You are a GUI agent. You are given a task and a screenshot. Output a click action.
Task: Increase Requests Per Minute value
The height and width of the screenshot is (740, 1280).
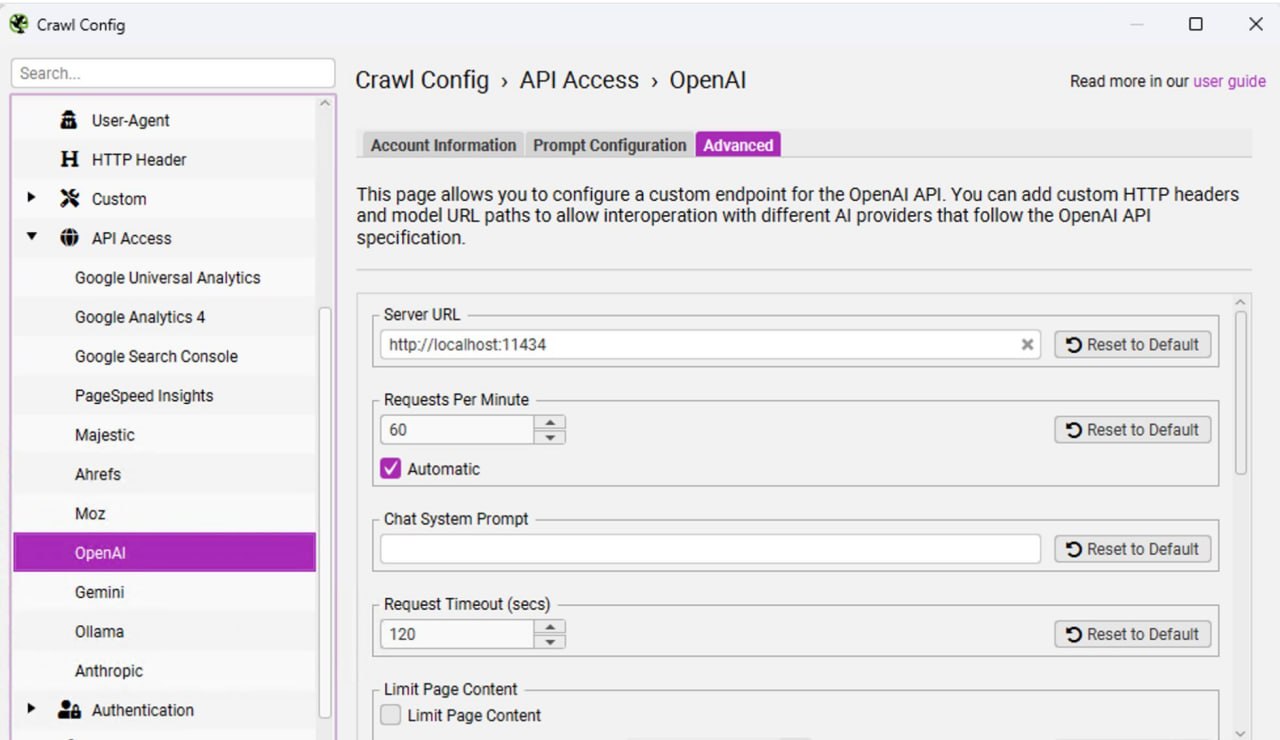pos(550,423)
